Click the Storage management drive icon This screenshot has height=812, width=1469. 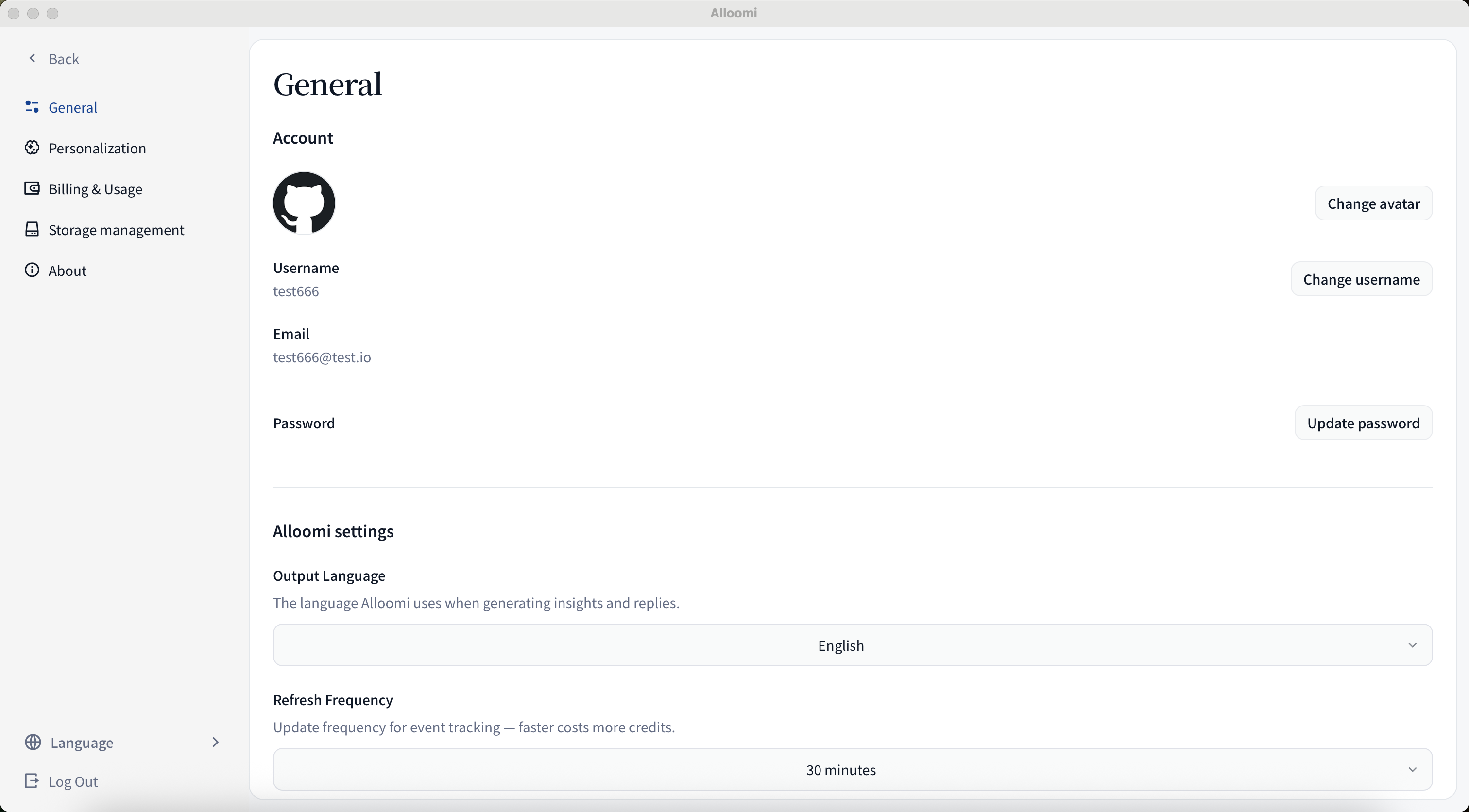(32, 230)
